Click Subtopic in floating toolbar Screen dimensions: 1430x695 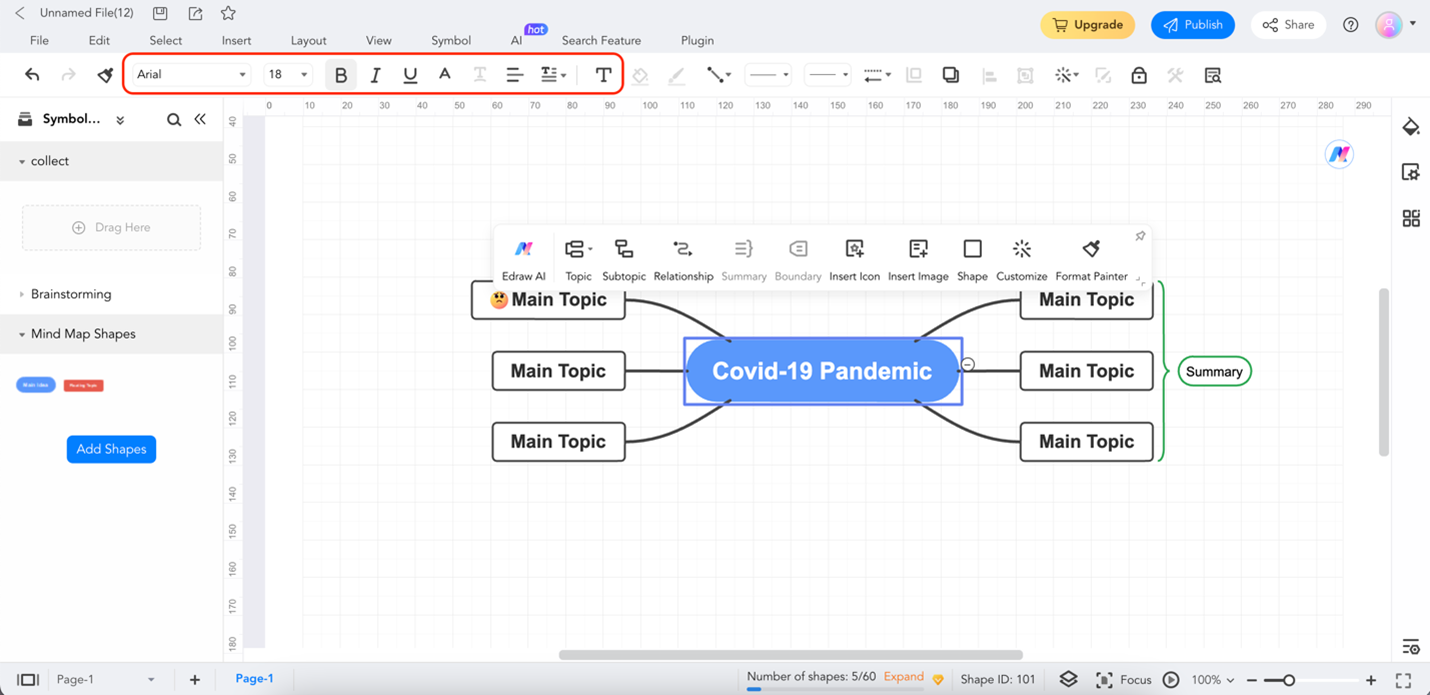[624, 260]
